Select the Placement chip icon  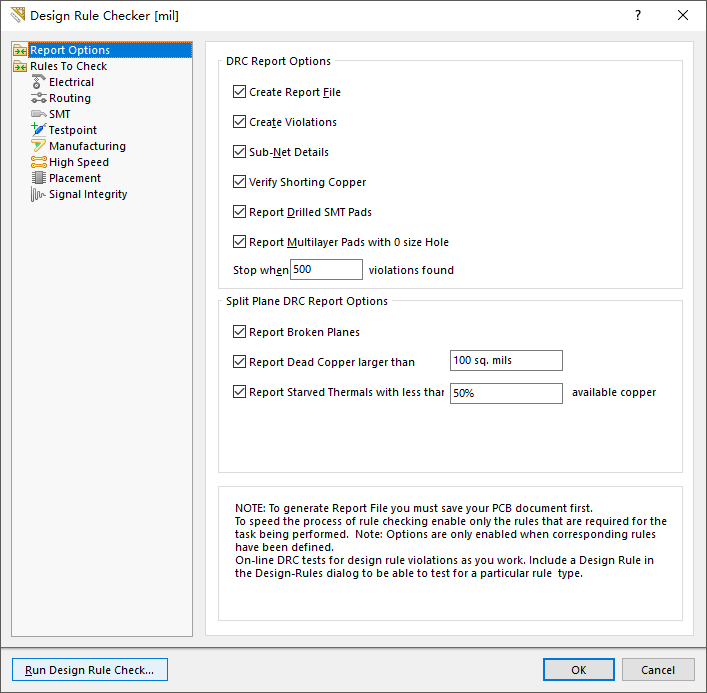(38, 178)
